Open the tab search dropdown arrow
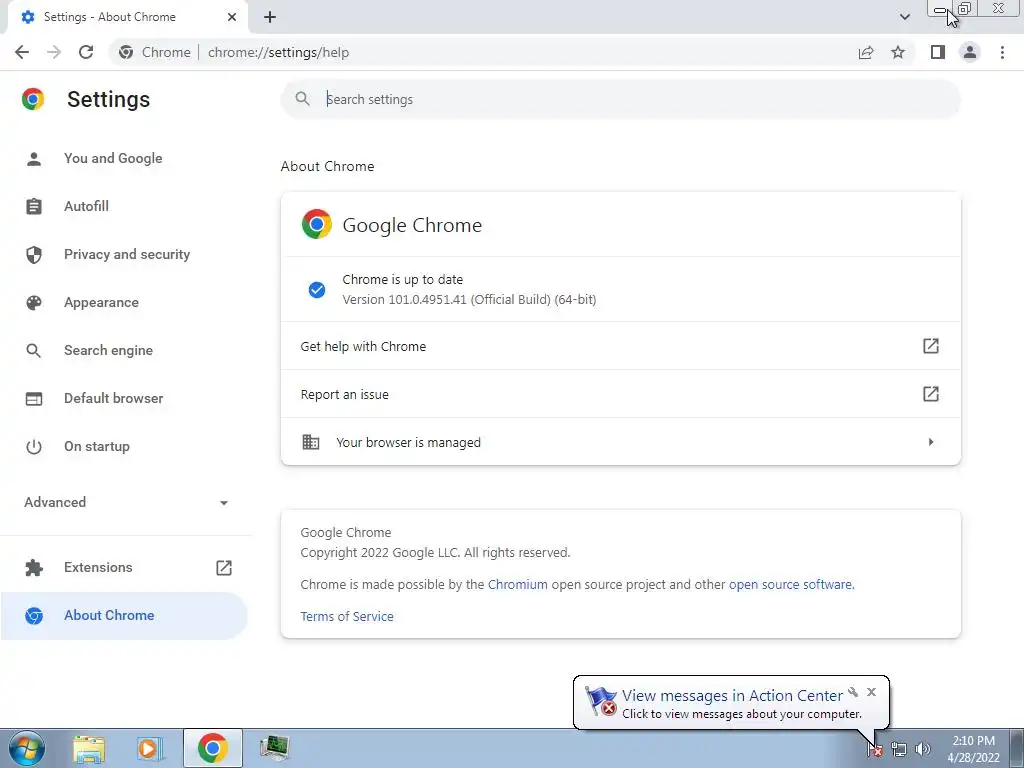This screenshot has width=1024, height=768. tap(904, 17)
